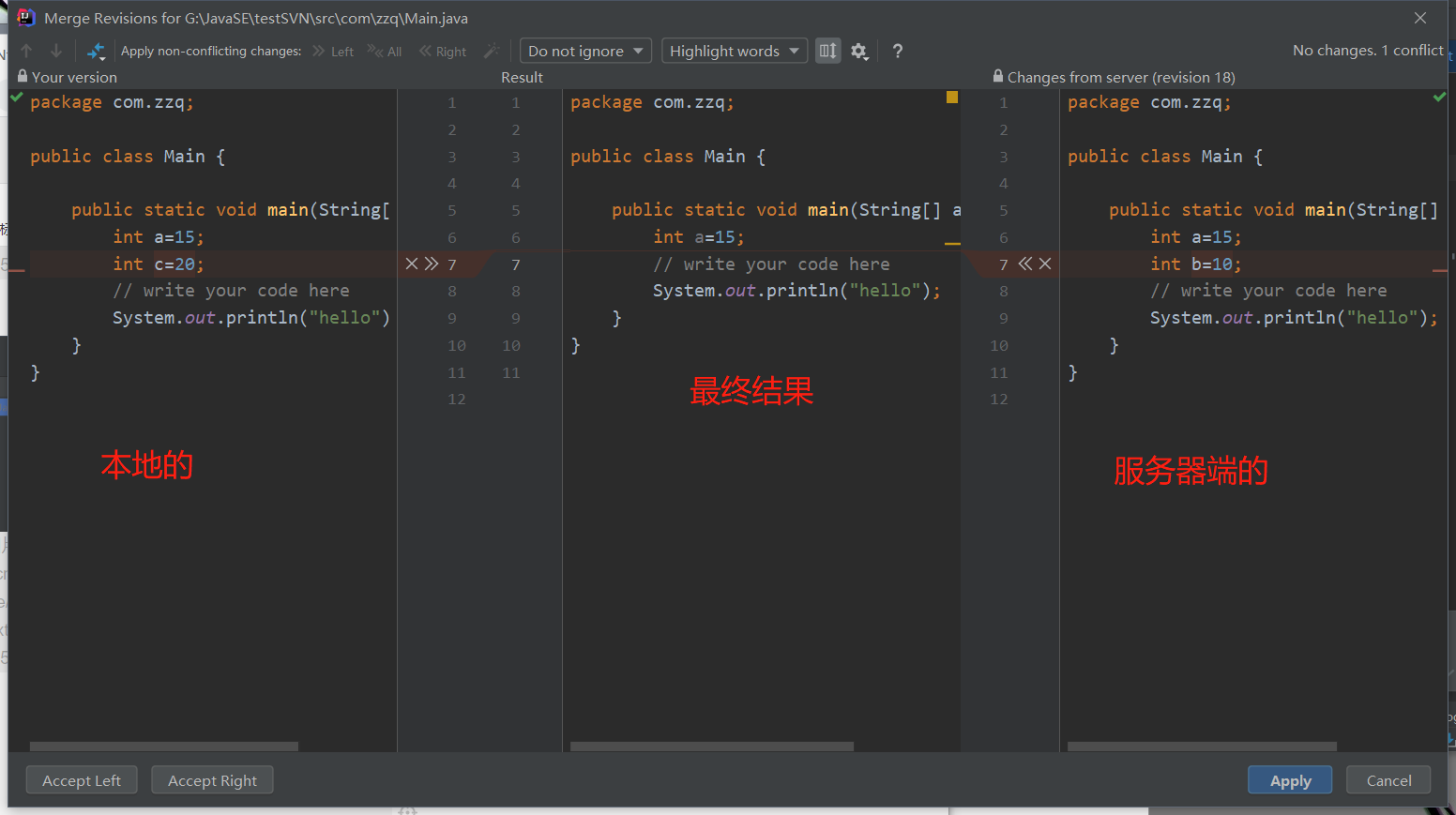Viewport: 1456px width, 815px height.
Task: Cancel the merge dialog
Action: coord(1388,780)
